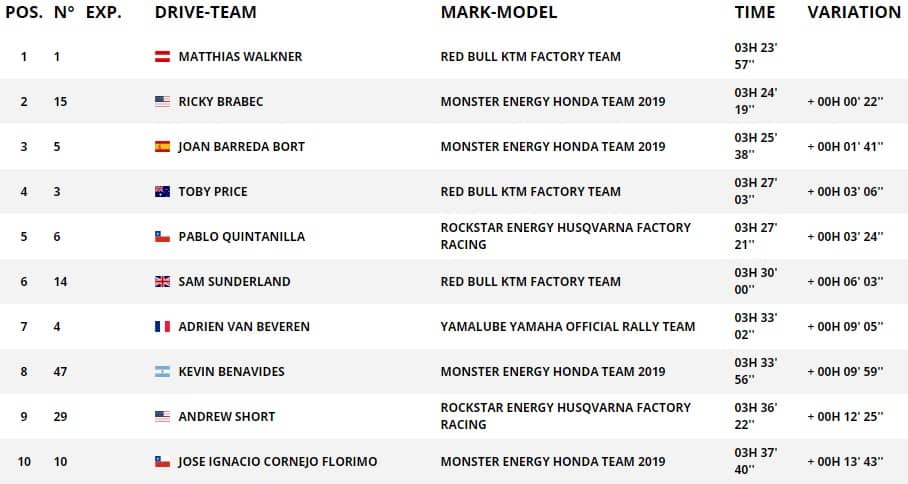The image size is (908, 484).
Task: Click the Austrian flag beside Matthias Walkner
Action: 162,57
